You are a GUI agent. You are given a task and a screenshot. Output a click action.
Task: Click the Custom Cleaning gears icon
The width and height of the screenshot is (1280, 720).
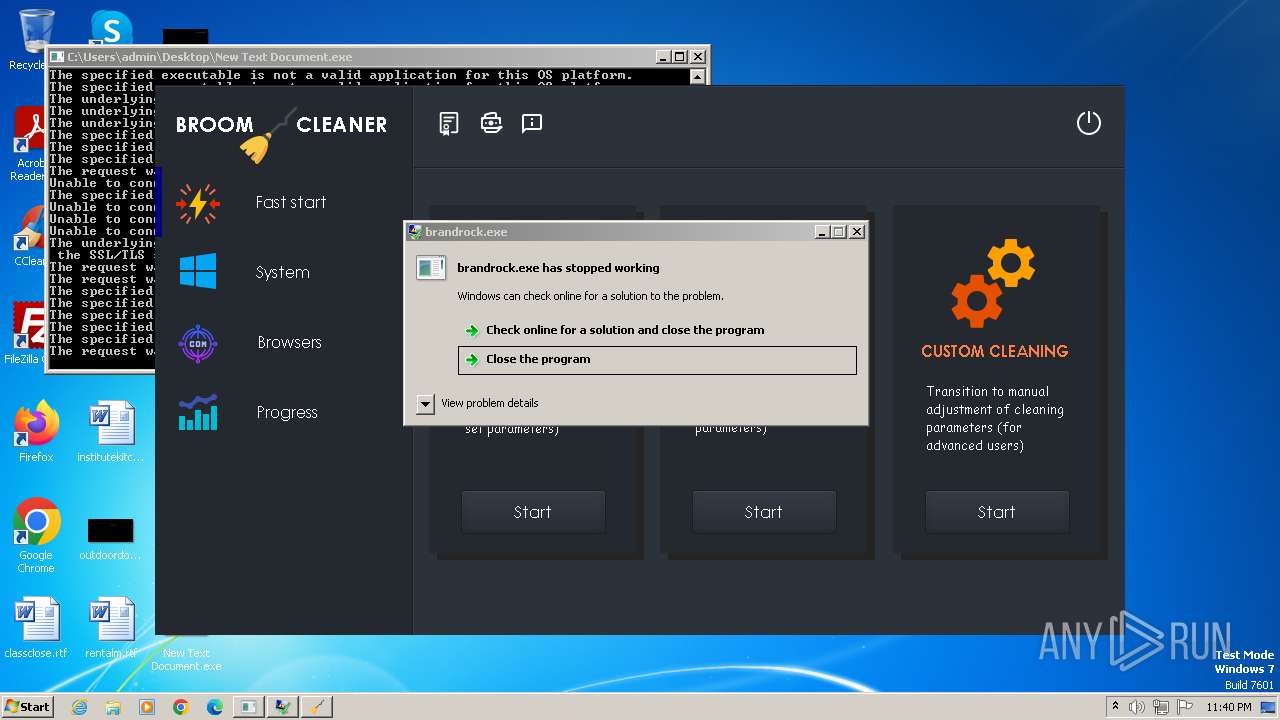[x=993, y=283]
